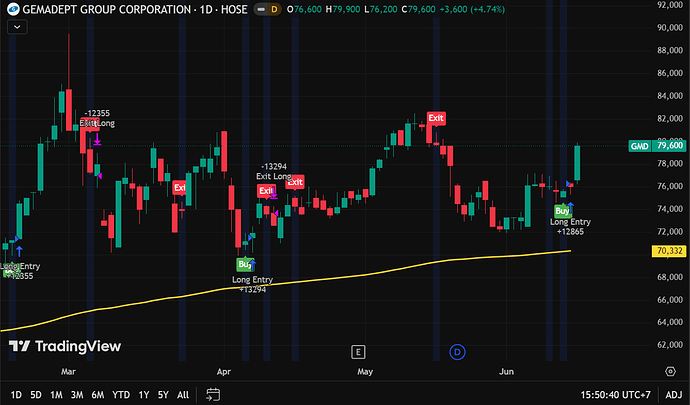Click the 62,000 price axis label
The image size is (690, 405).
[670, 345]
